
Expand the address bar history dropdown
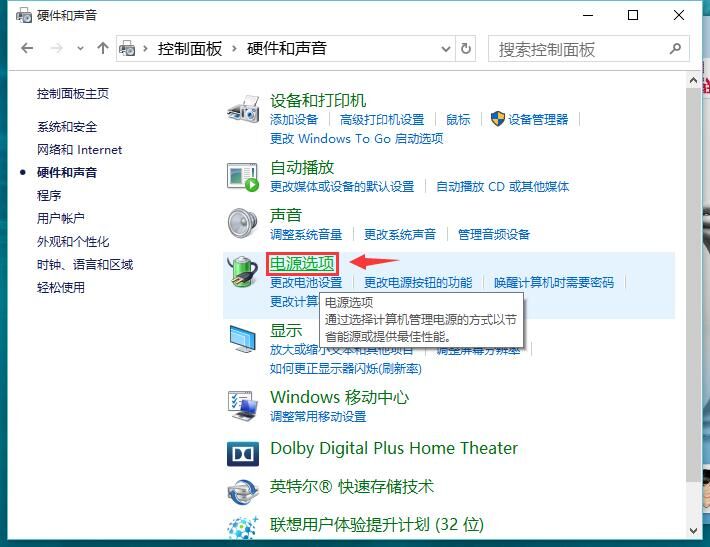[444, 48]
